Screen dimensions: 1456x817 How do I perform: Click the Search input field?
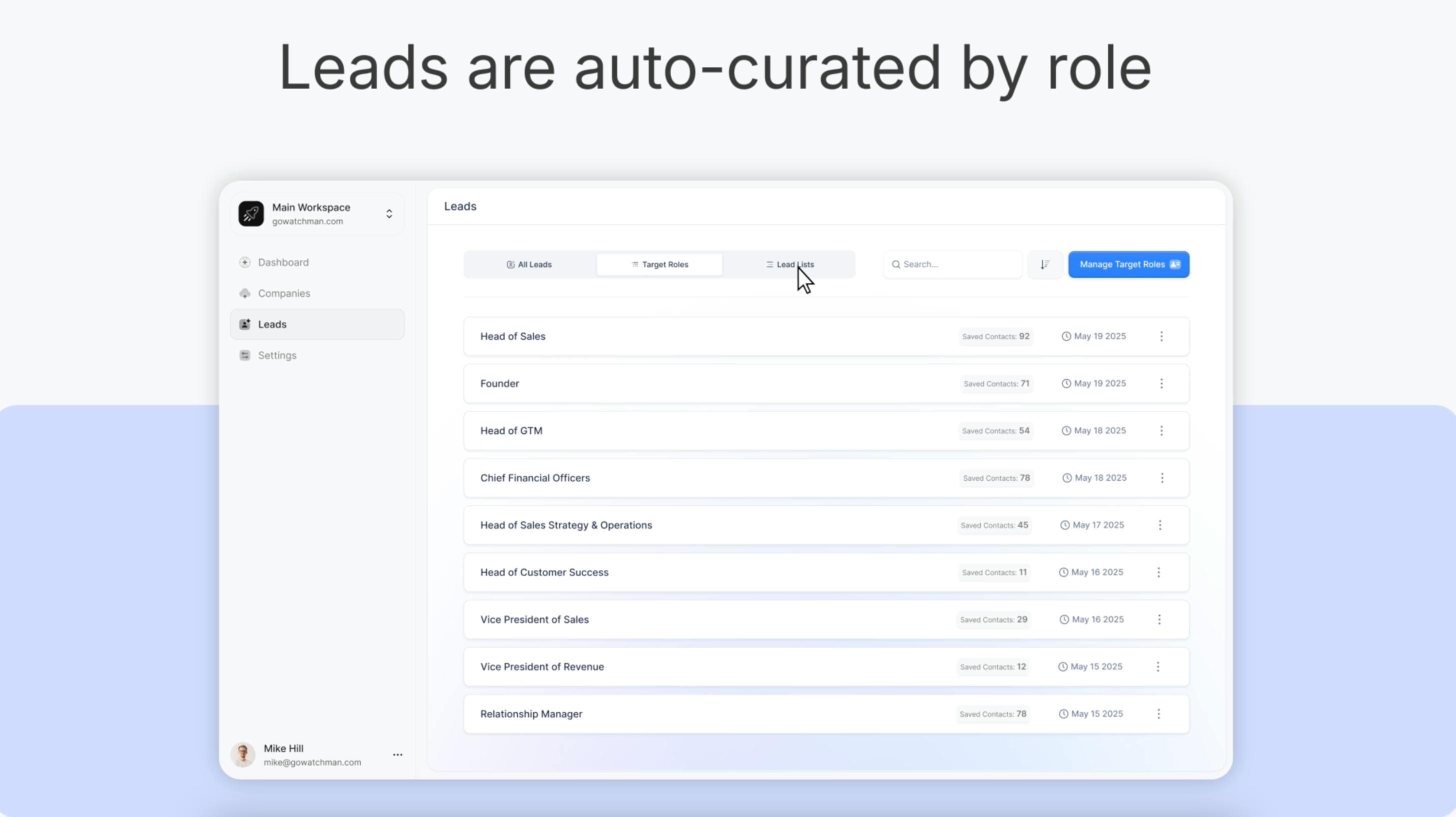pos(953,264)
